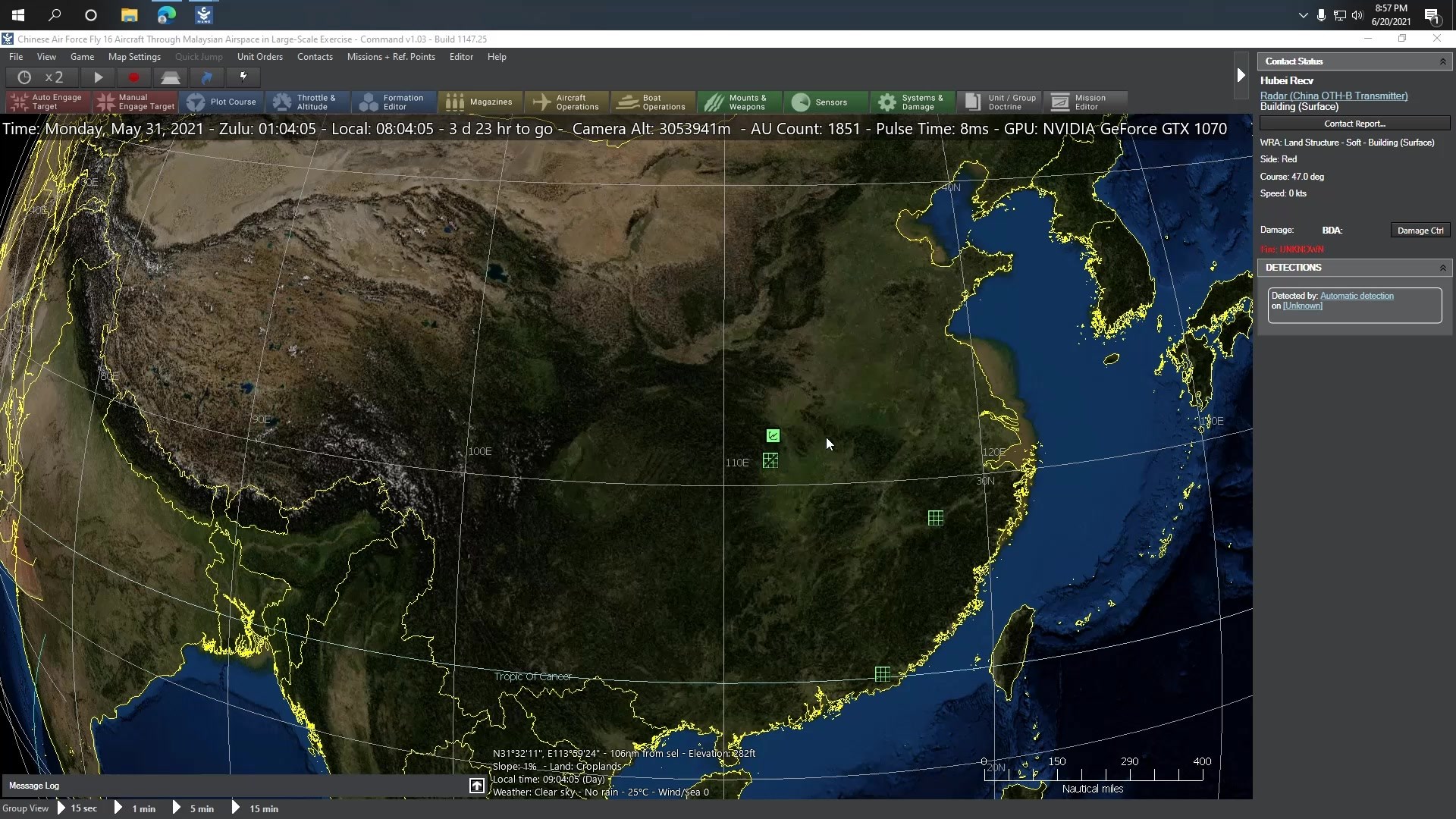Expand the Message Log with up-arrow icon
Viewport: 1456px width, 819px height.
pos(476,786)
